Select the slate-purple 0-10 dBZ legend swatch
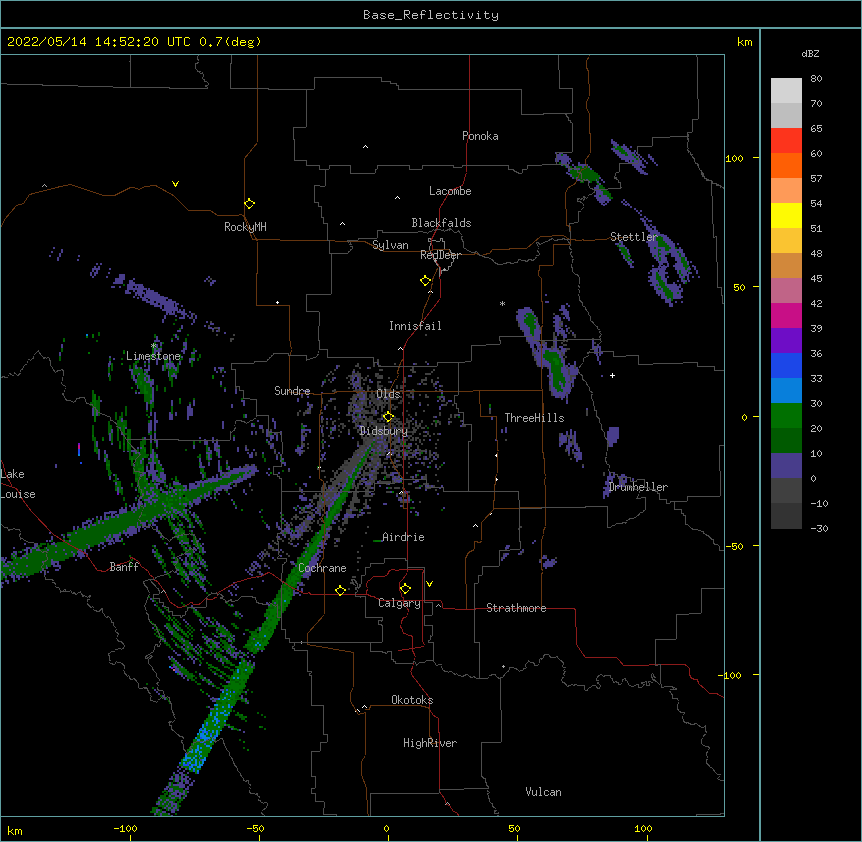Viewport: 862px width, 842px height. click(x=786, y=466)
